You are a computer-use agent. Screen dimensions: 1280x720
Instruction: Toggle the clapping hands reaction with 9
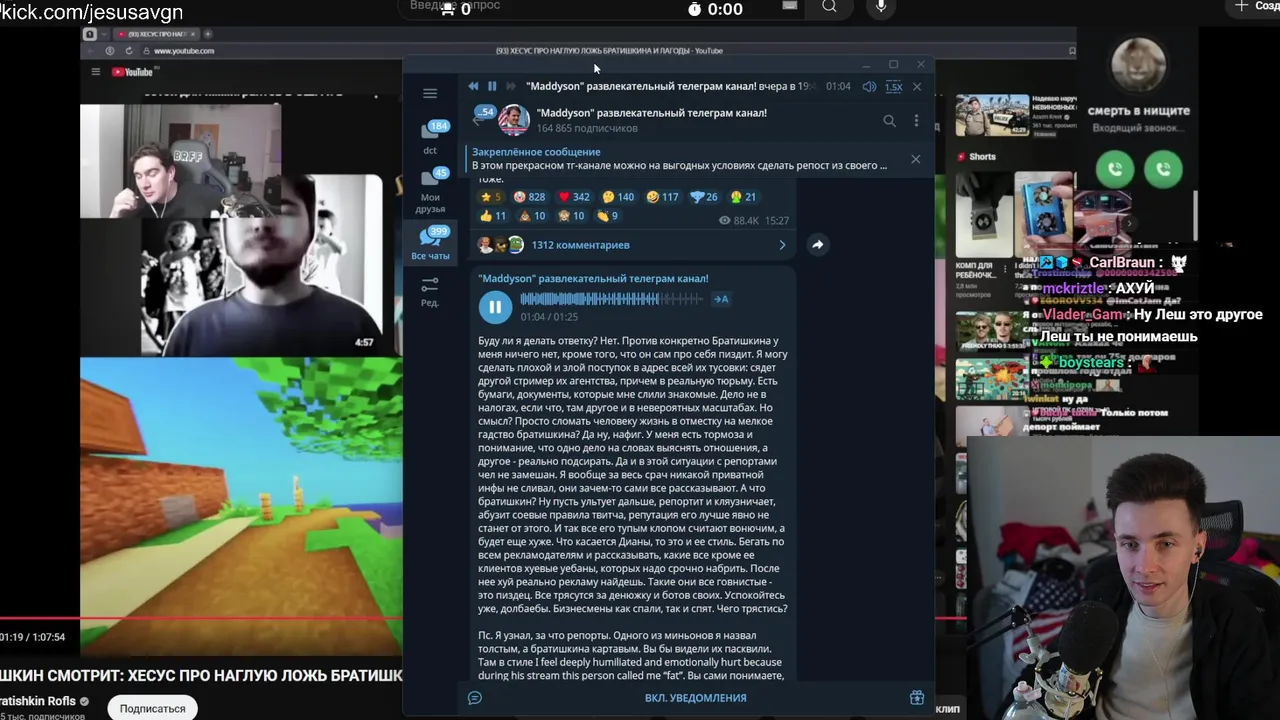coord(607,216)
